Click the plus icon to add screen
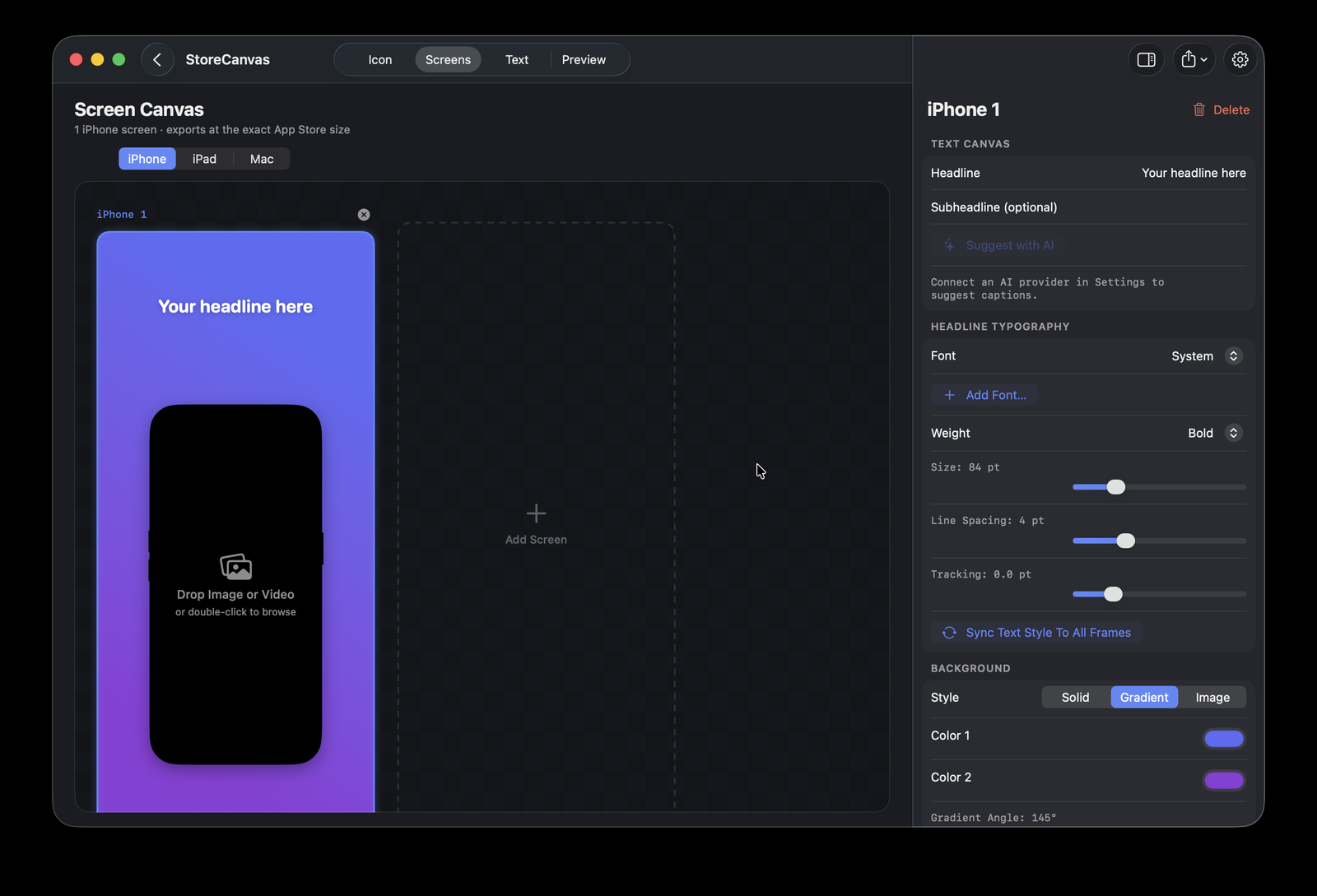1317x896 pixels. [x=536, y=513]
